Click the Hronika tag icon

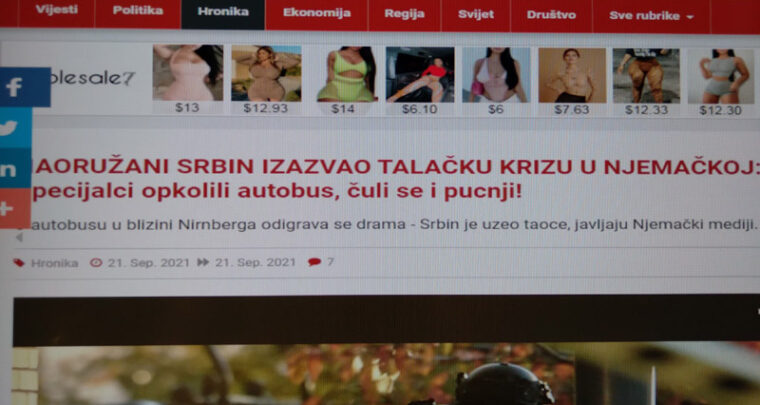19,263
